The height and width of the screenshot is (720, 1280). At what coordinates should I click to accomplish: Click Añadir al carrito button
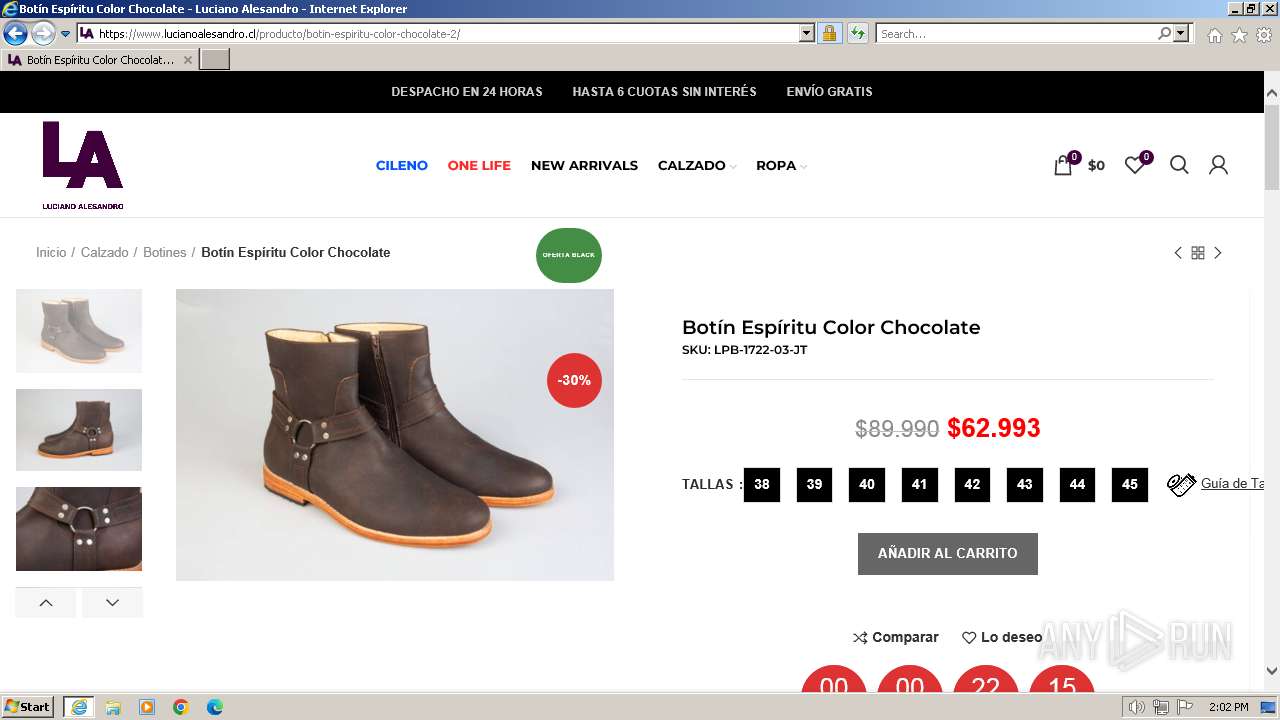[947, 554]
